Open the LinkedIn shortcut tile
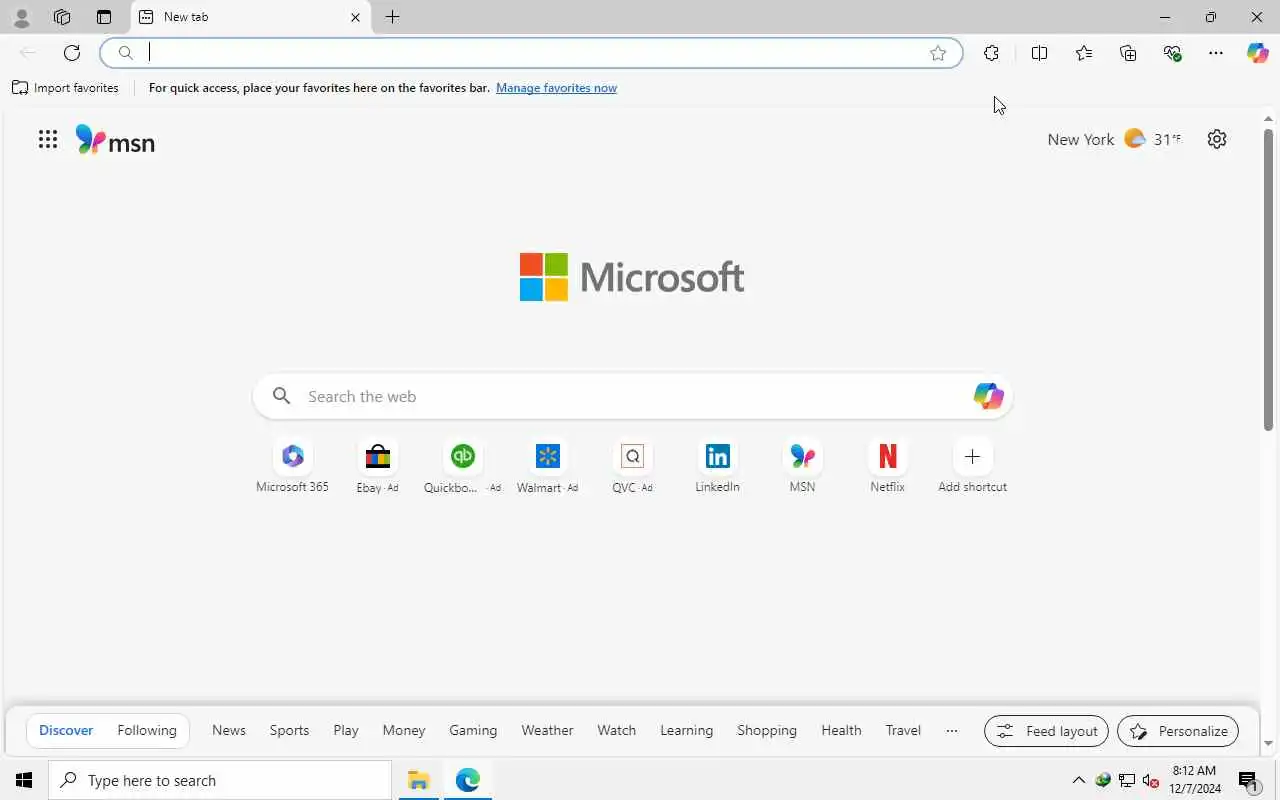1280x800 pixels. coord(717,467)
